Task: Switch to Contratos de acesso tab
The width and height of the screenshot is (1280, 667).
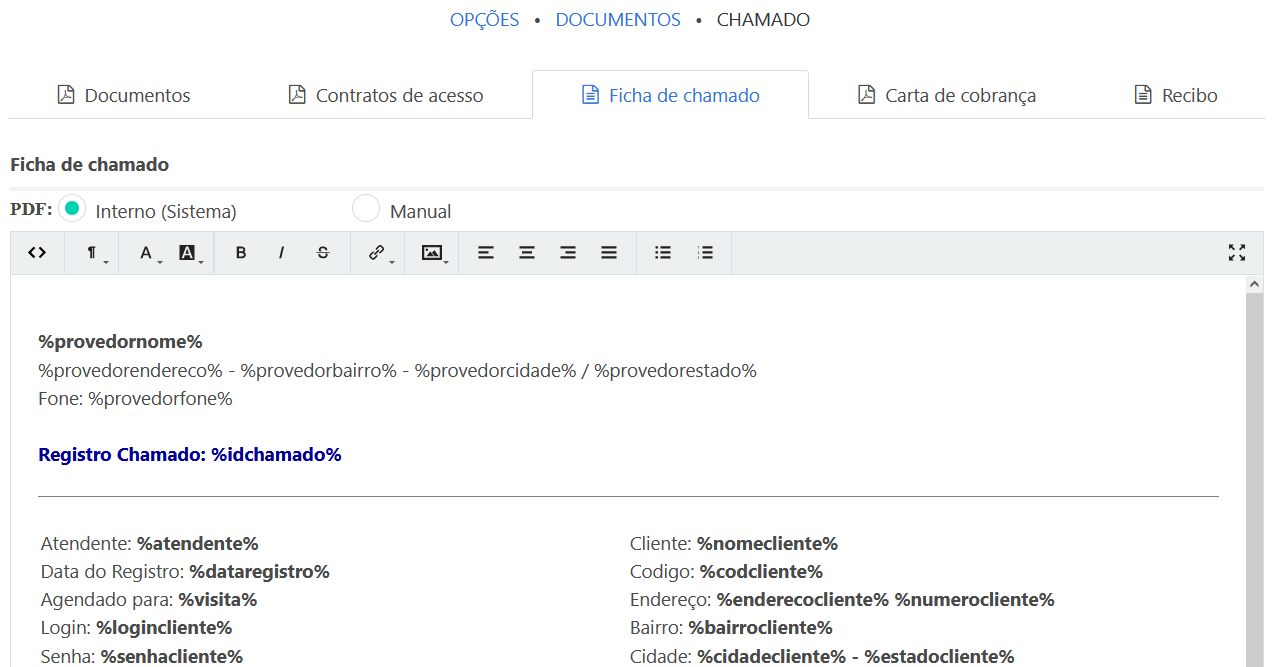Action: (385, 96)
